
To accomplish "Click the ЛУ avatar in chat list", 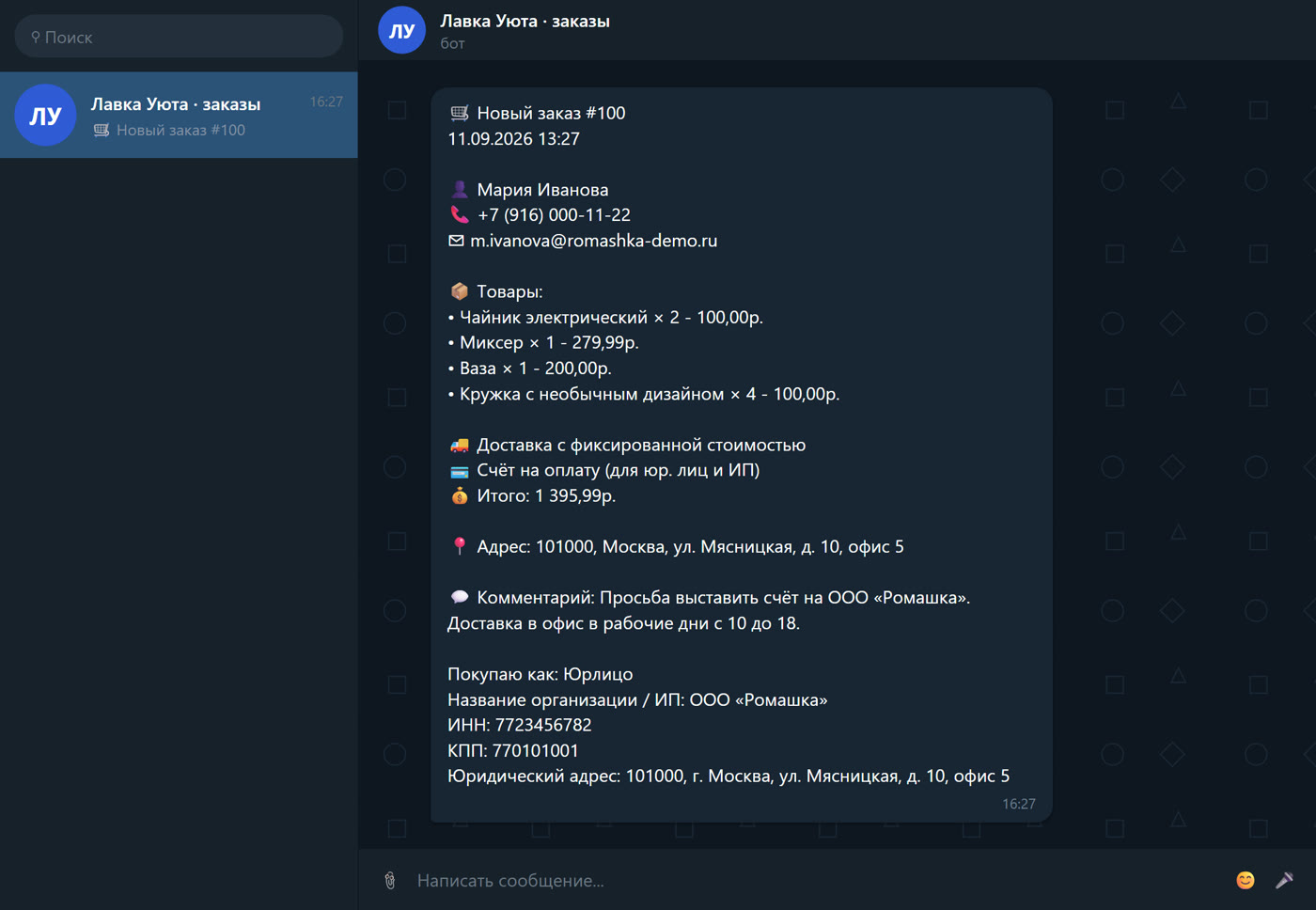I will [x=45, y=115].
